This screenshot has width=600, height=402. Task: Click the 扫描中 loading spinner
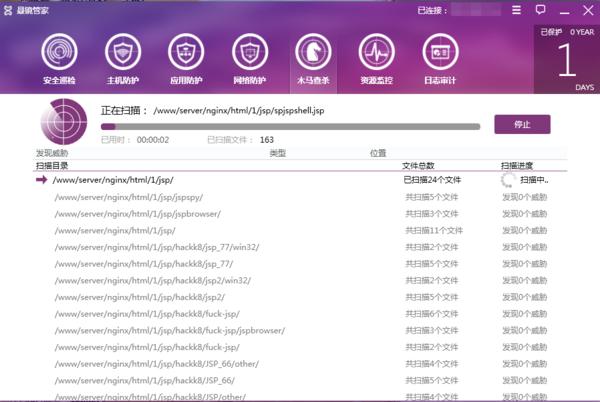[508, 180]
